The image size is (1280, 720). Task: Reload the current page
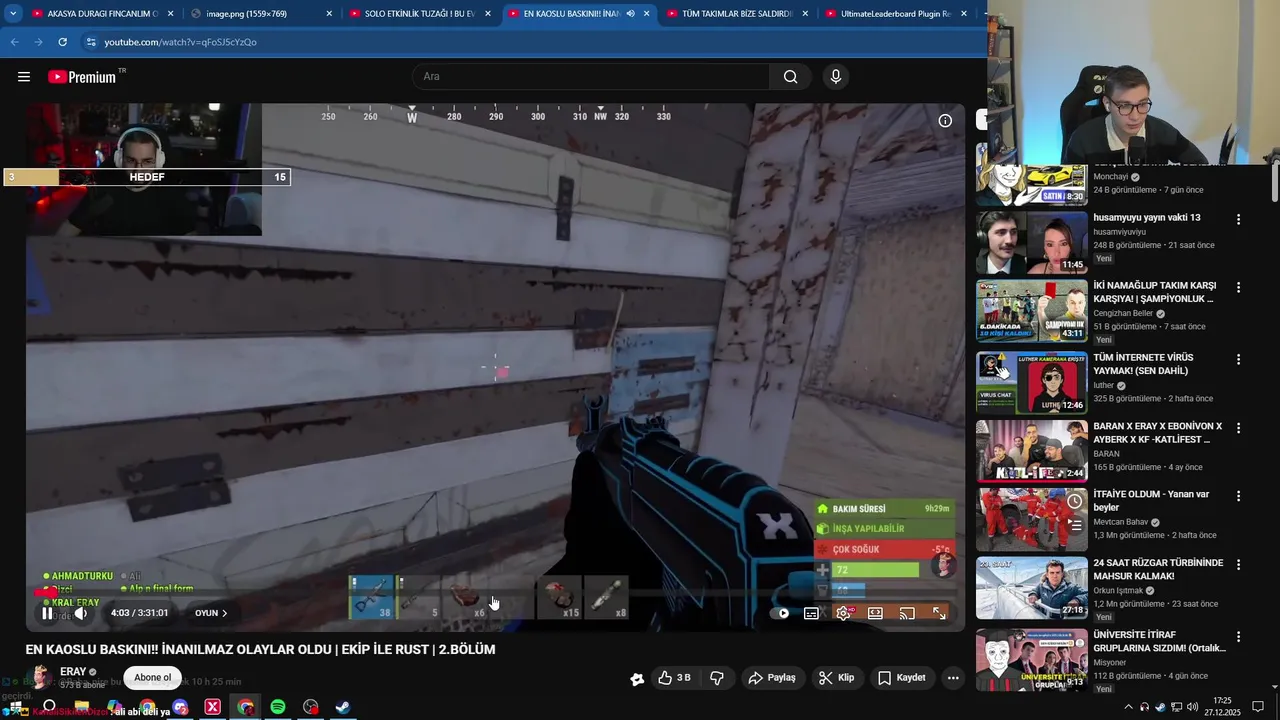click(62, 42)
